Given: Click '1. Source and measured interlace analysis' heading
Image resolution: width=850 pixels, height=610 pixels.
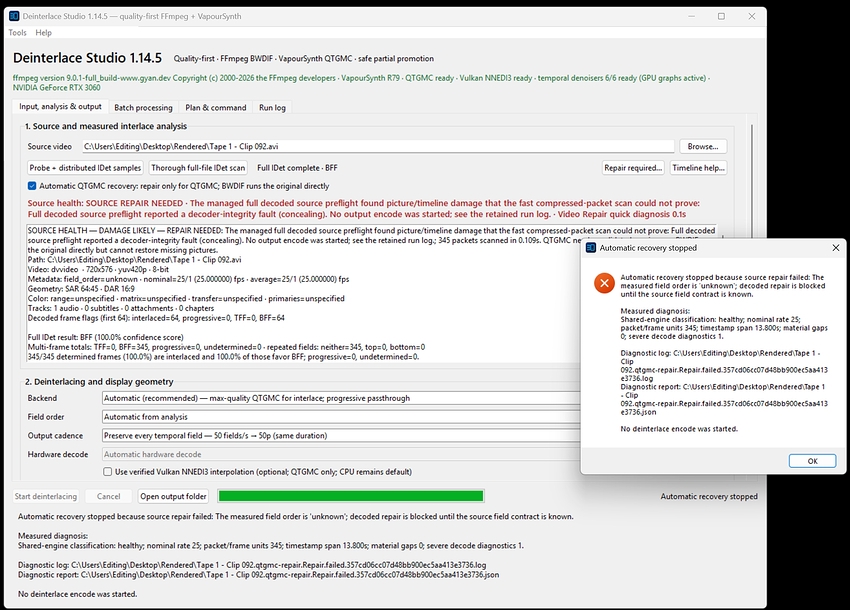Looking at the screenshot, I should click(106, 126).
